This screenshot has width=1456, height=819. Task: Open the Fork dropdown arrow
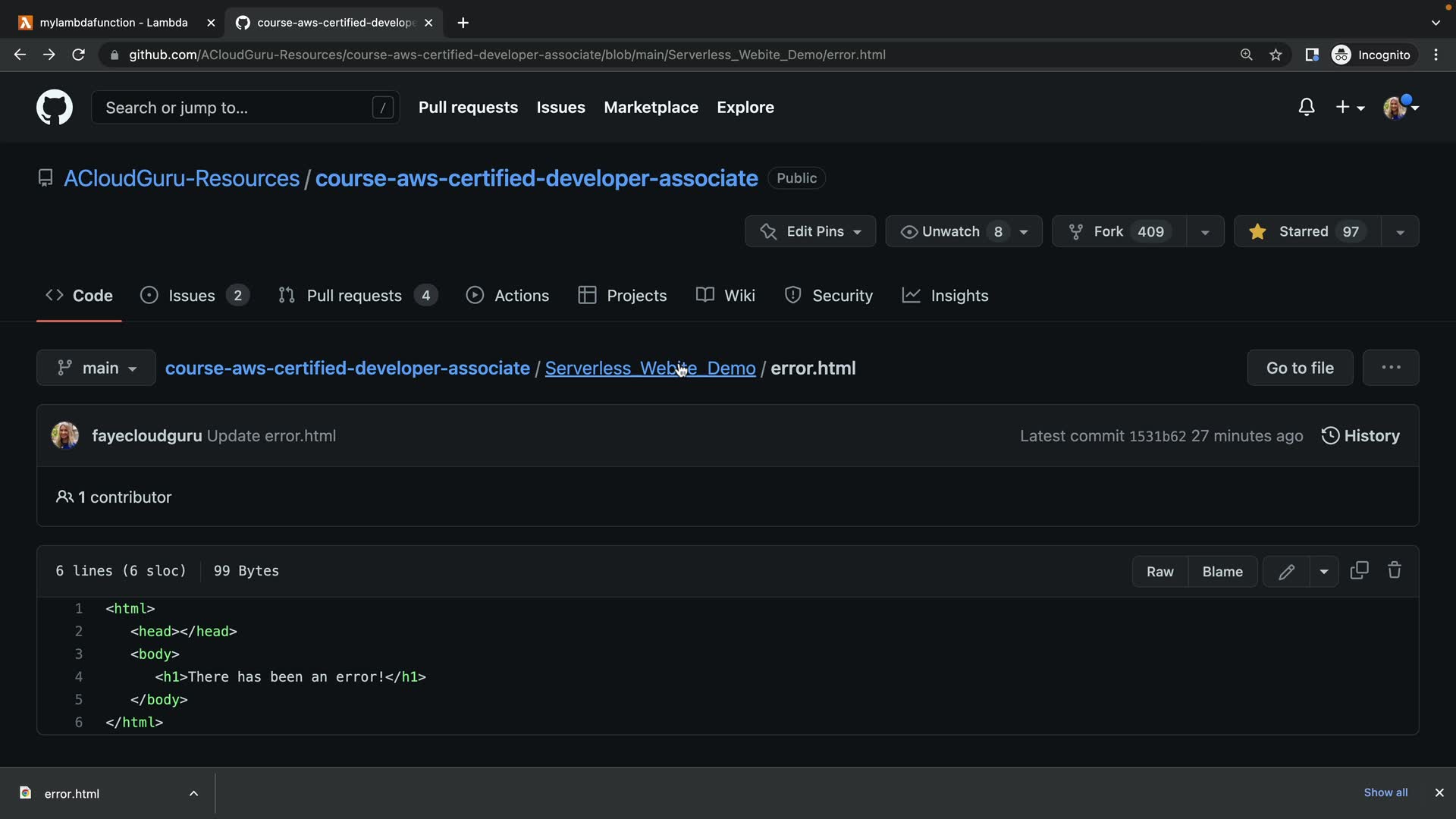coord(1204,232)
